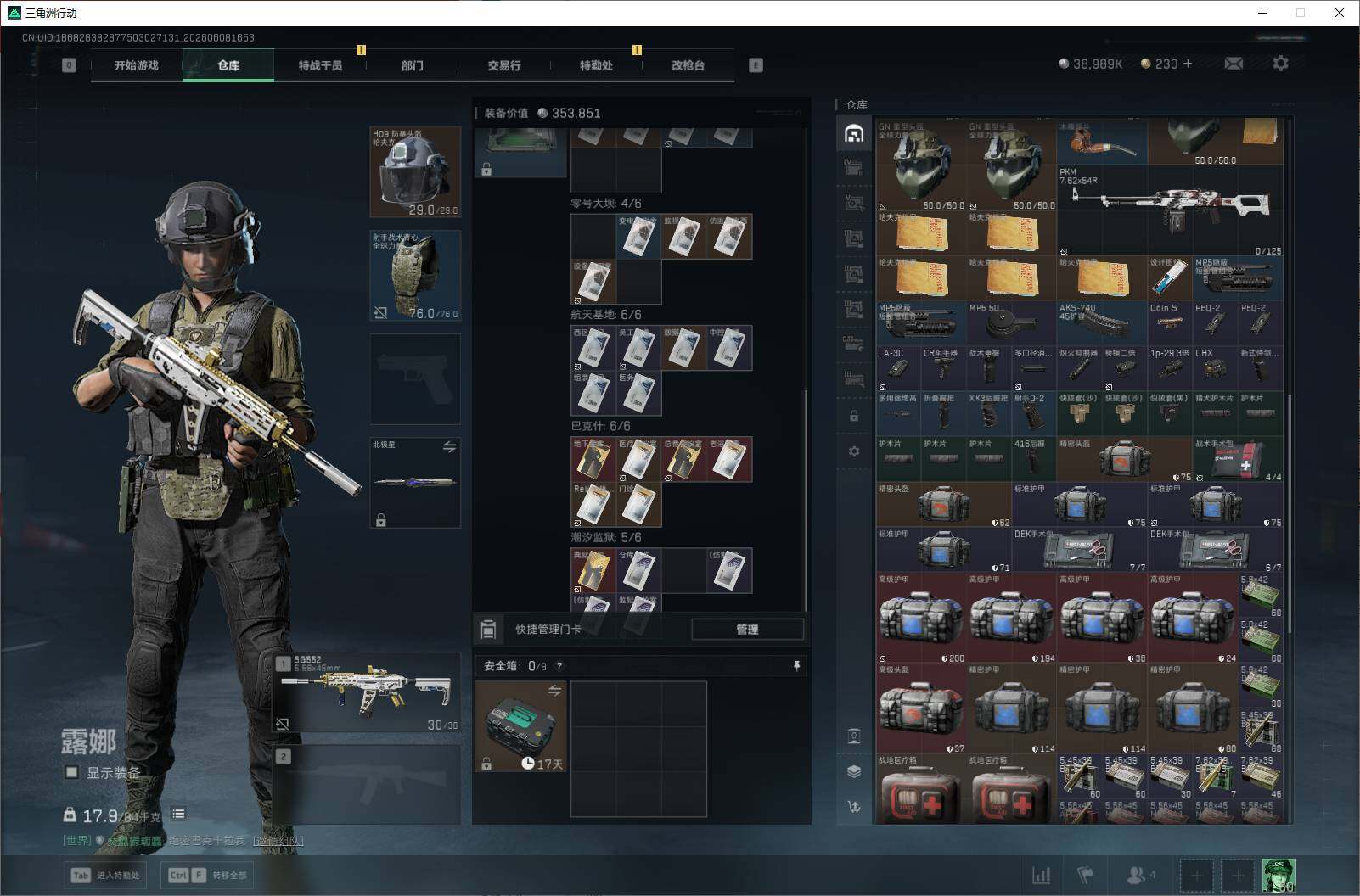Click the character name 露娜

[x=88, y=741]
